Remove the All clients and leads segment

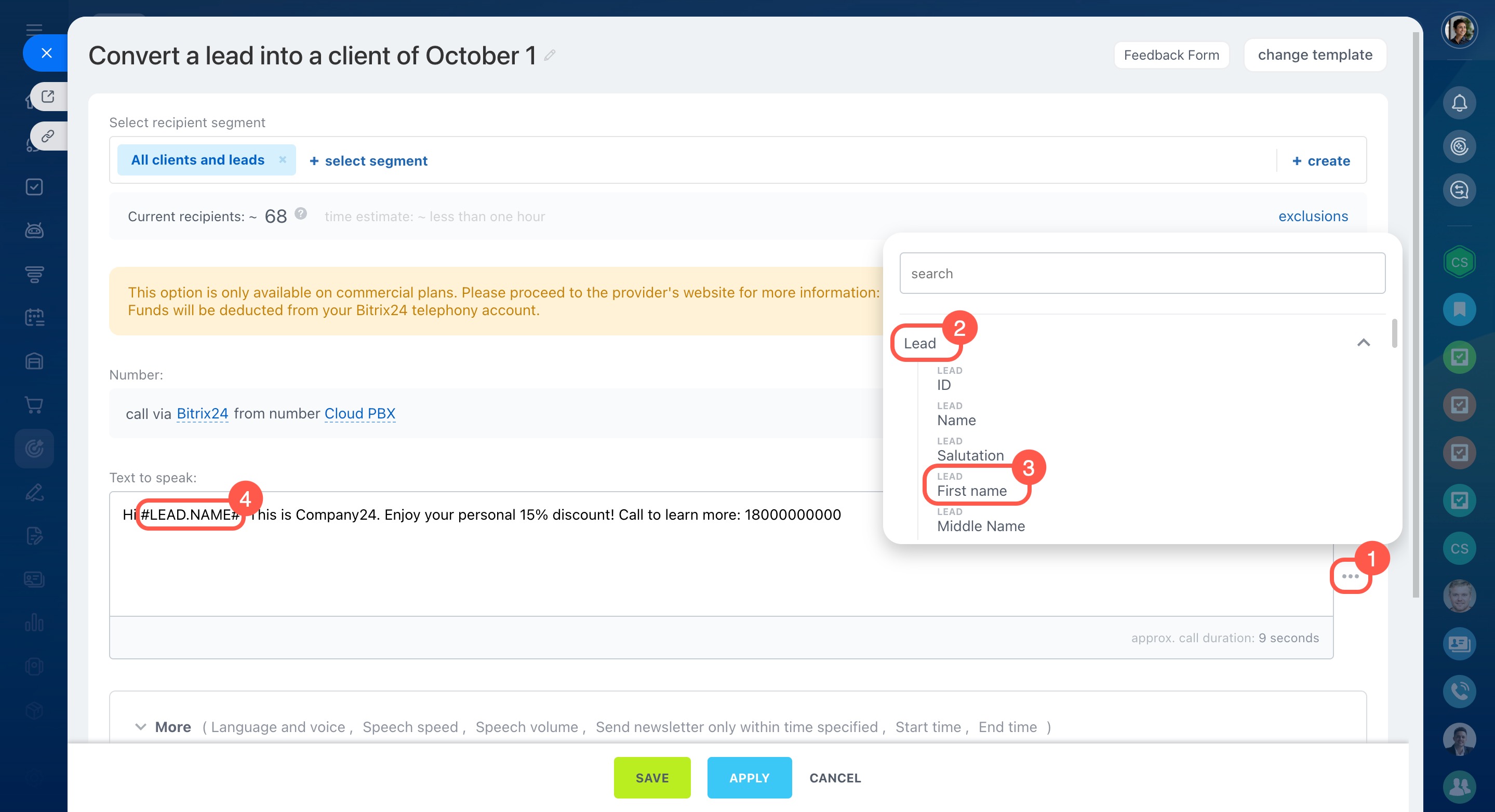[x=283, y=159]
